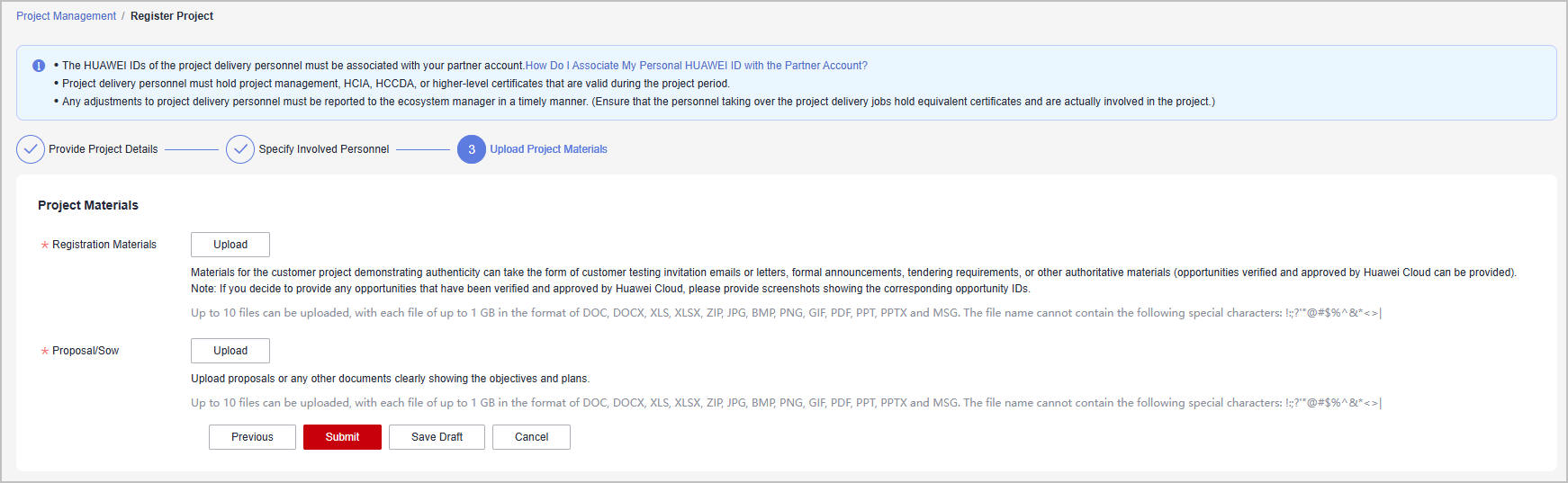Select the Provide Project Details step label
The height and width of the screenshot is (483, 1568).
tap(103, 149)
